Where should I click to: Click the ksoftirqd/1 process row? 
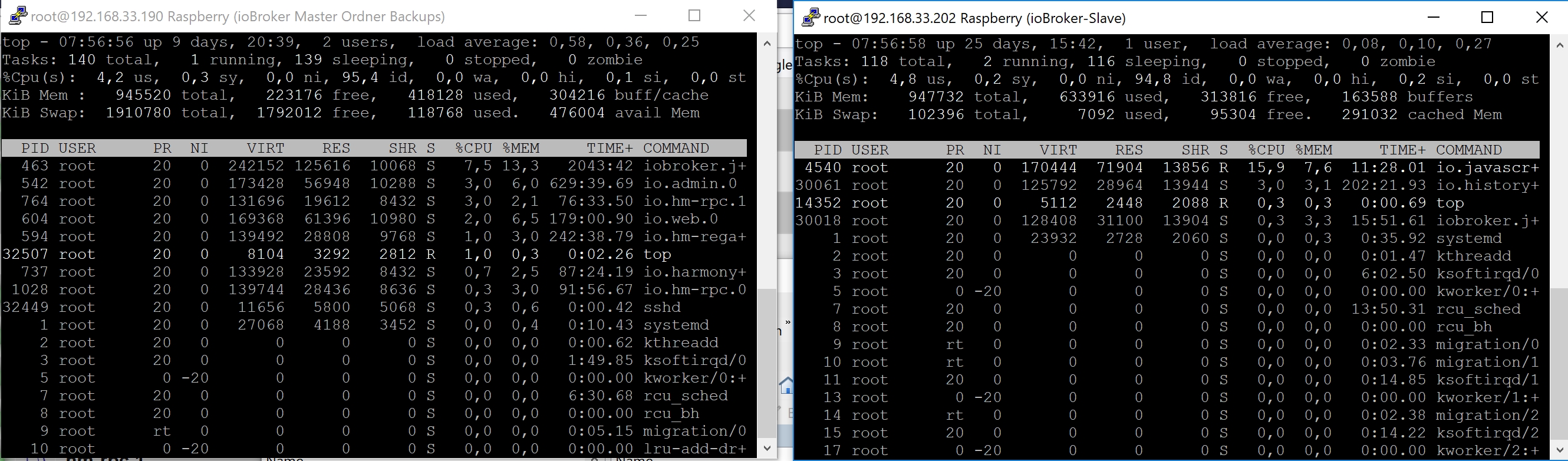[1168, 380]
